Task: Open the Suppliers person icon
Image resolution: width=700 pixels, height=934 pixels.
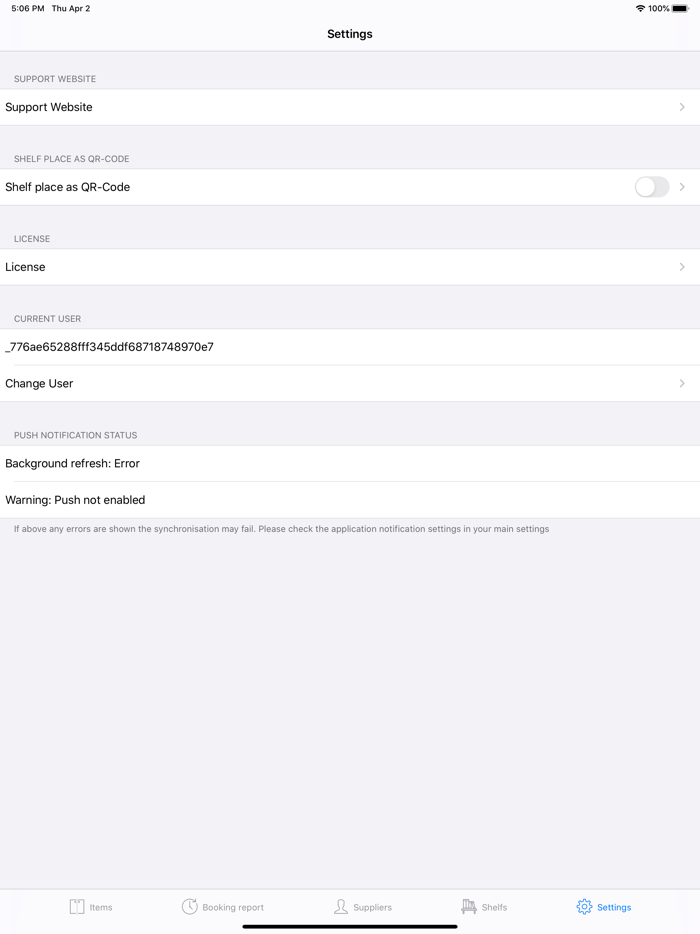Action: click(341, 907)
